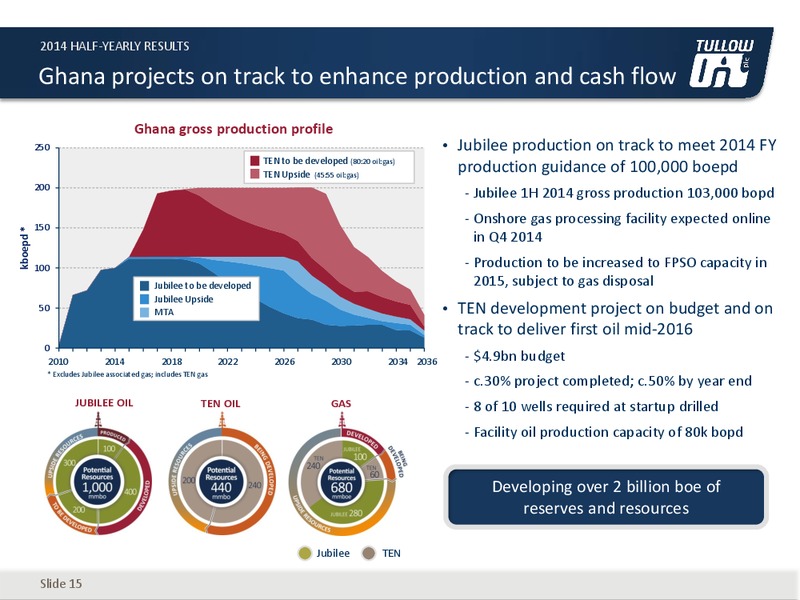The width and height of the screenshot is (800, 600).
Task: Click the 2030 x-axis year label
Action: click(x=341, y=362)
